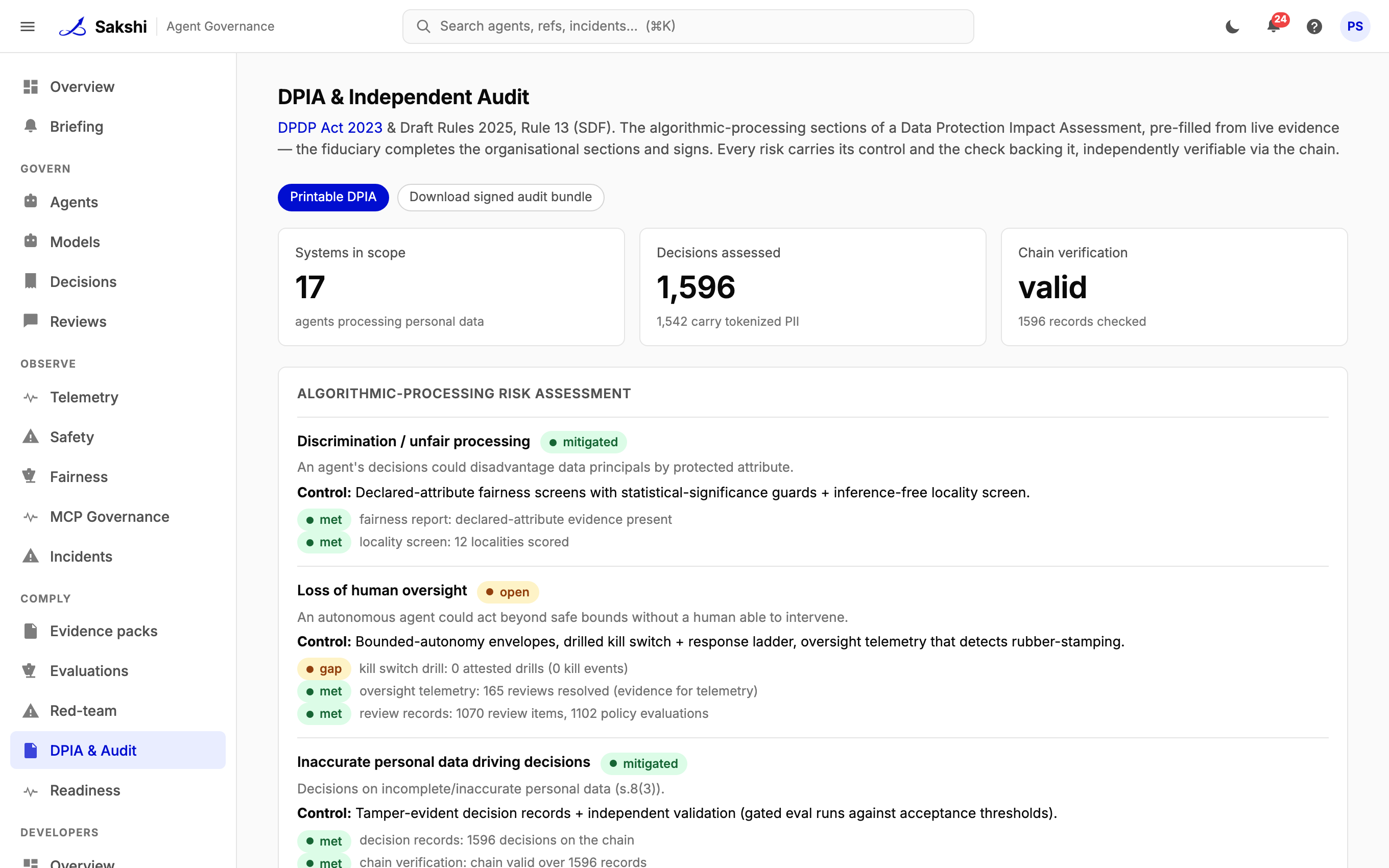Navigate to Agents section

117,202
